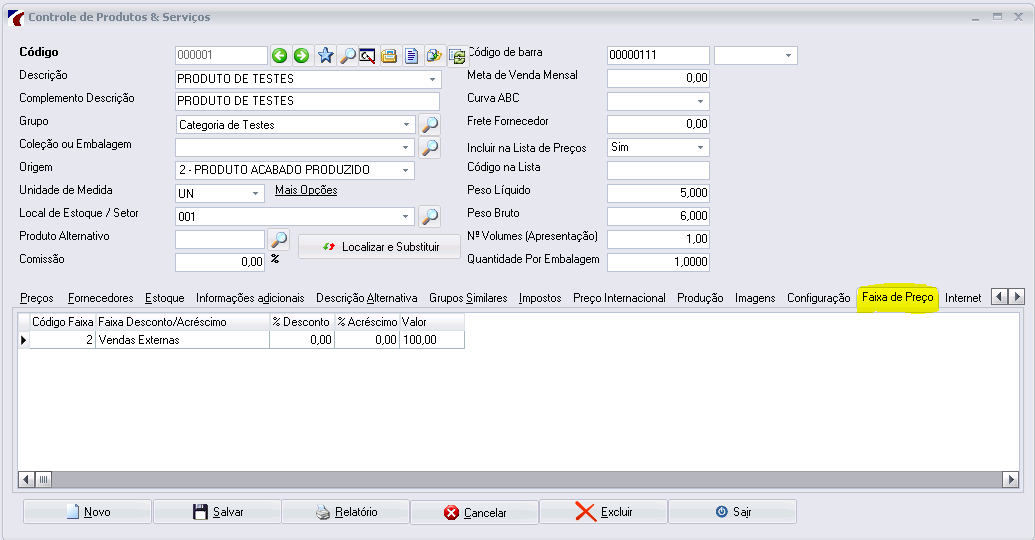Screen dimensions: 1035x540
Task: Switch to the Fornecedores tab
Action: (100, 298)
